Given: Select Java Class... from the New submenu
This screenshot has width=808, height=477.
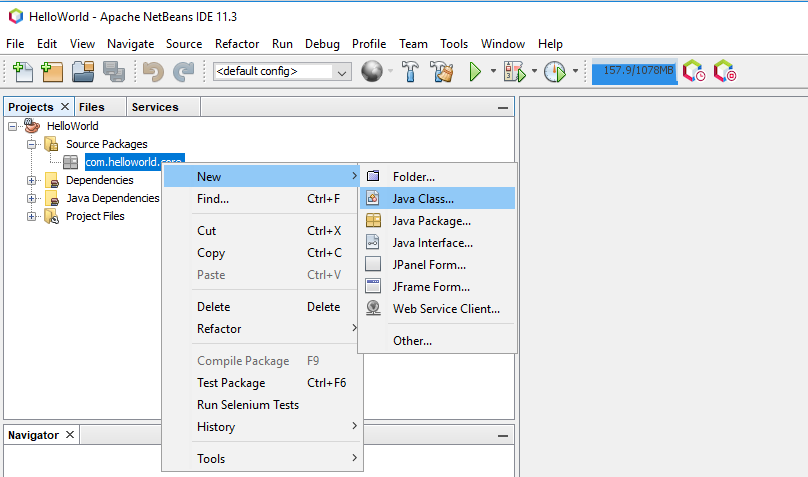Looking at the screenshot, I should pos(437,198).
